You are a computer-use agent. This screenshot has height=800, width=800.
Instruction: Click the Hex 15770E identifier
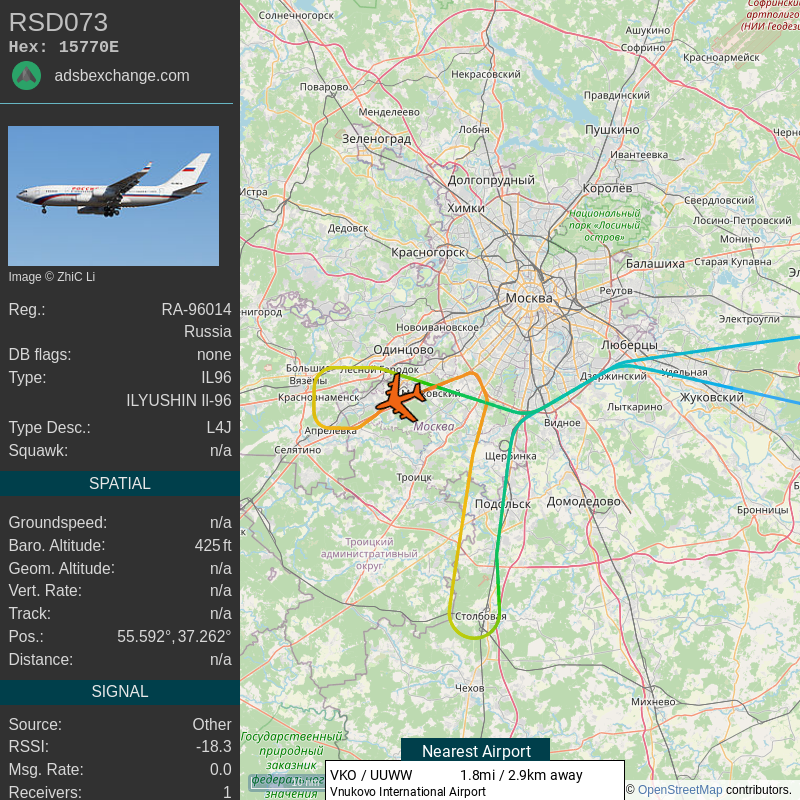click(x=64, y=47)
